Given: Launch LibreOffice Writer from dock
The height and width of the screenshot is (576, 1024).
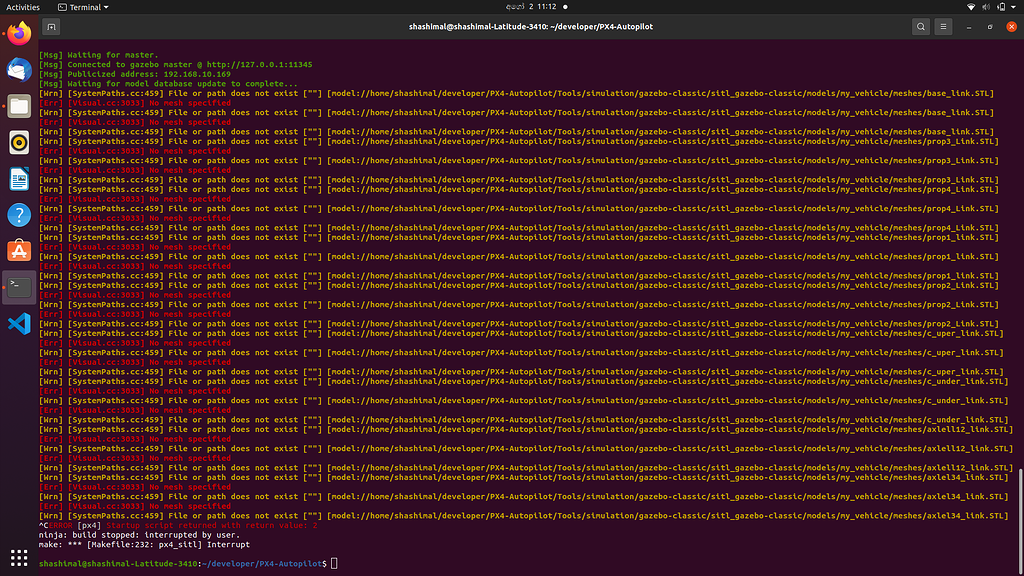Looking at the screenshot, I should [x=19, y=178].
